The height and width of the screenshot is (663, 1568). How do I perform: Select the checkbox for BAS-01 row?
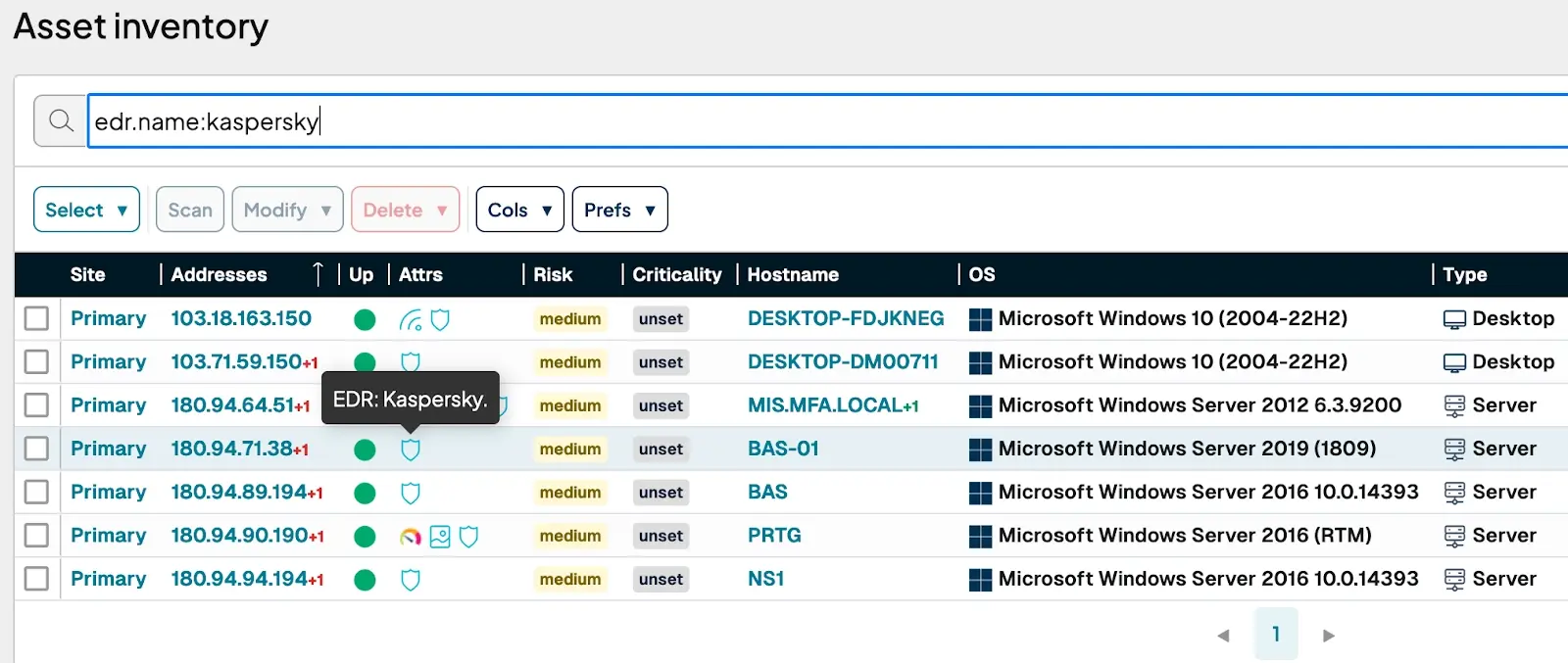coord(36,449)
